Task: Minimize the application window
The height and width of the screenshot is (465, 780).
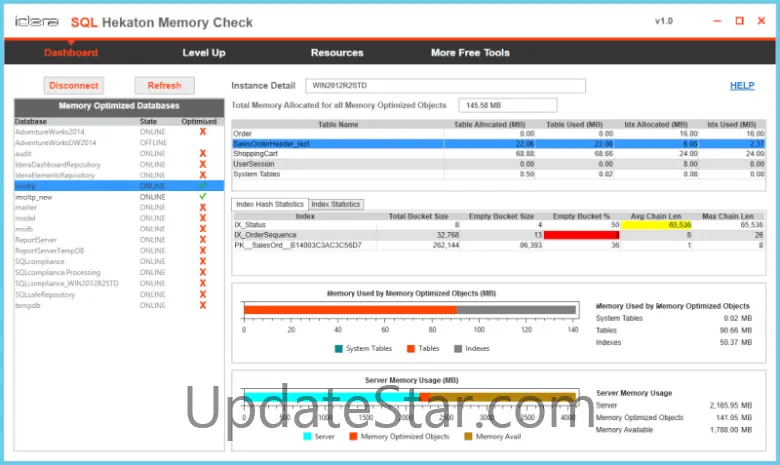Action: (717, 21)
